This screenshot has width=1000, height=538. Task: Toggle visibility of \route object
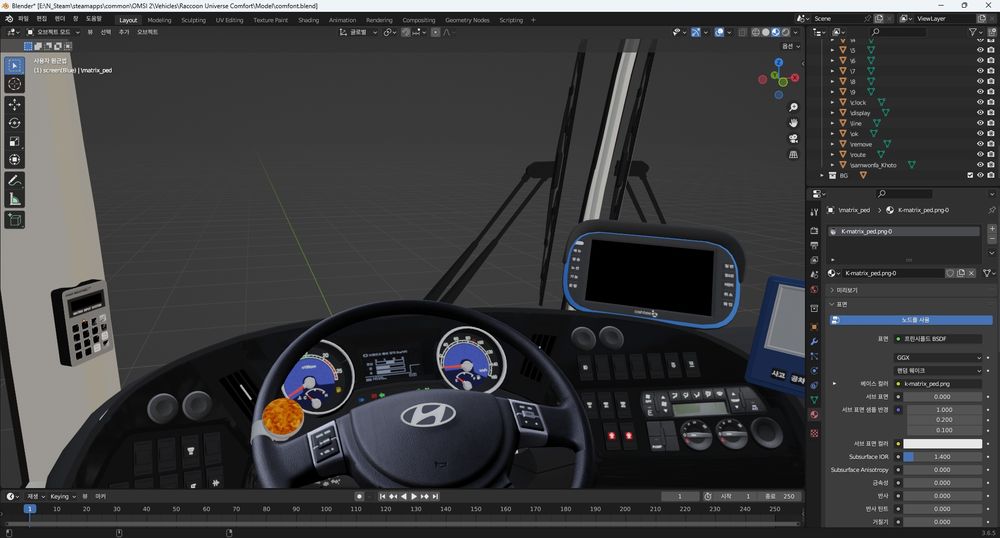point(980,154)
